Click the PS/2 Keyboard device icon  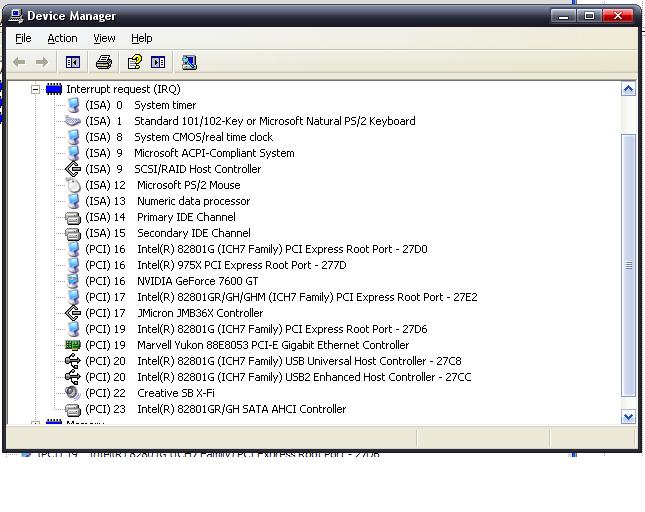click(73, 121)
